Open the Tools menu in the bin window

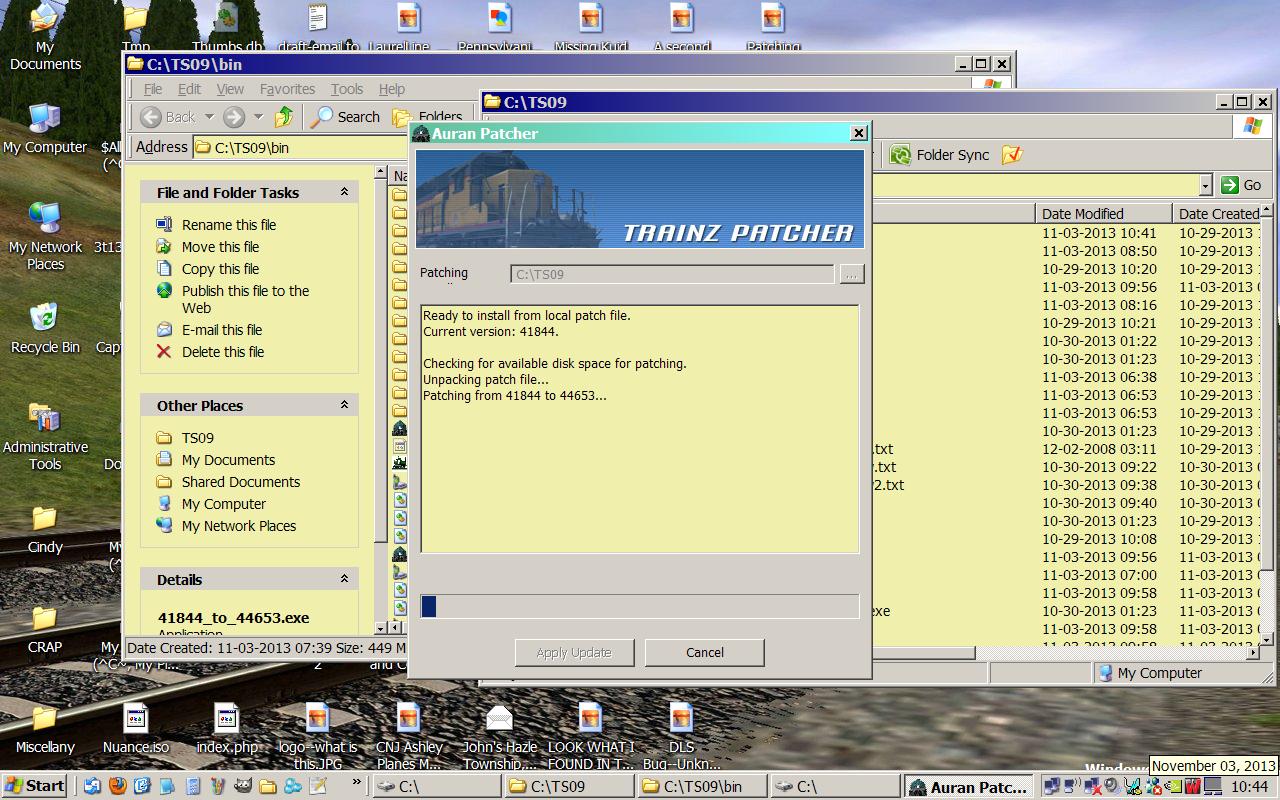pos(347,89)
